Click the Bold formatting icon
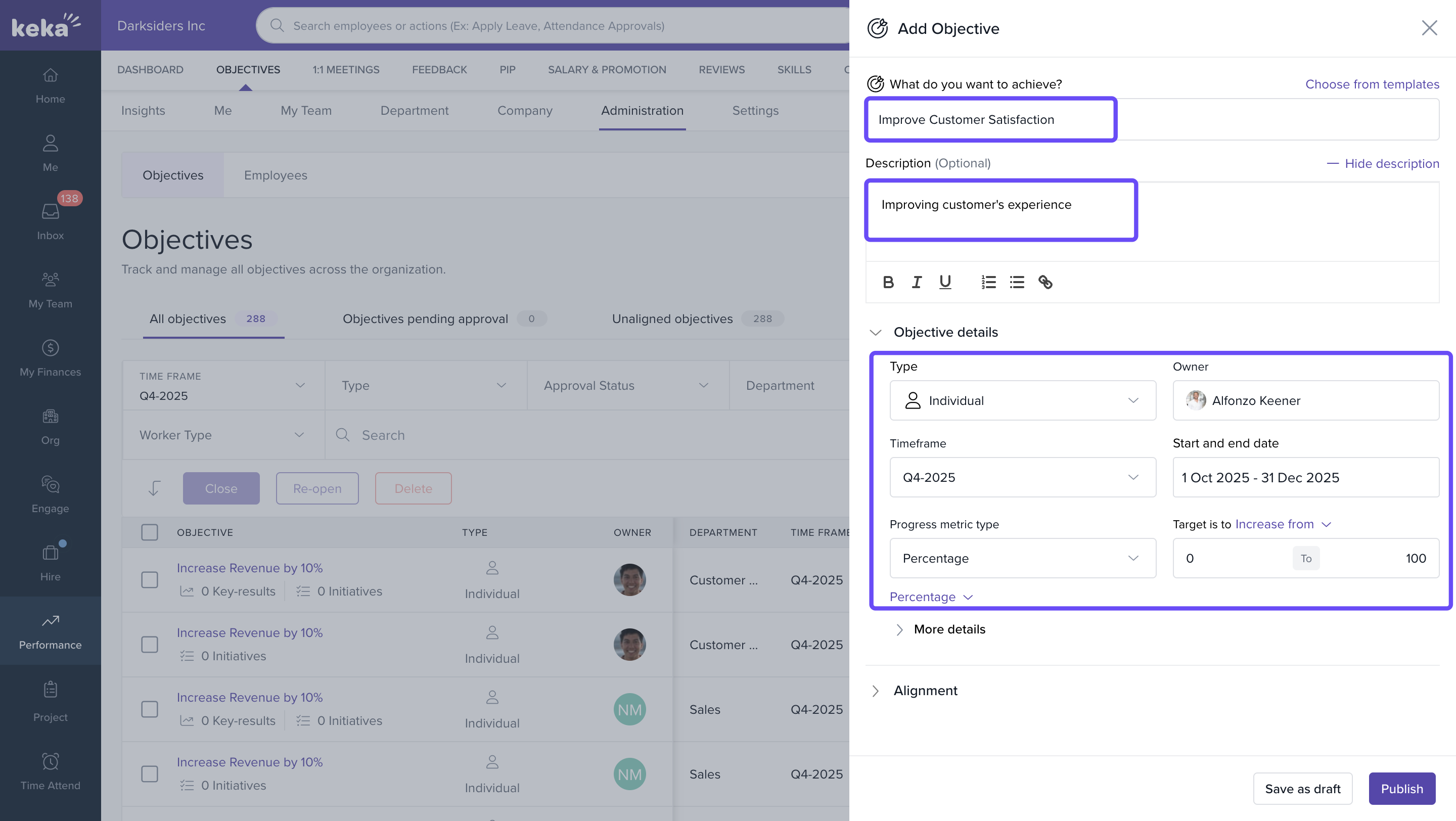The image size is (1456, 821). (888, 282)
